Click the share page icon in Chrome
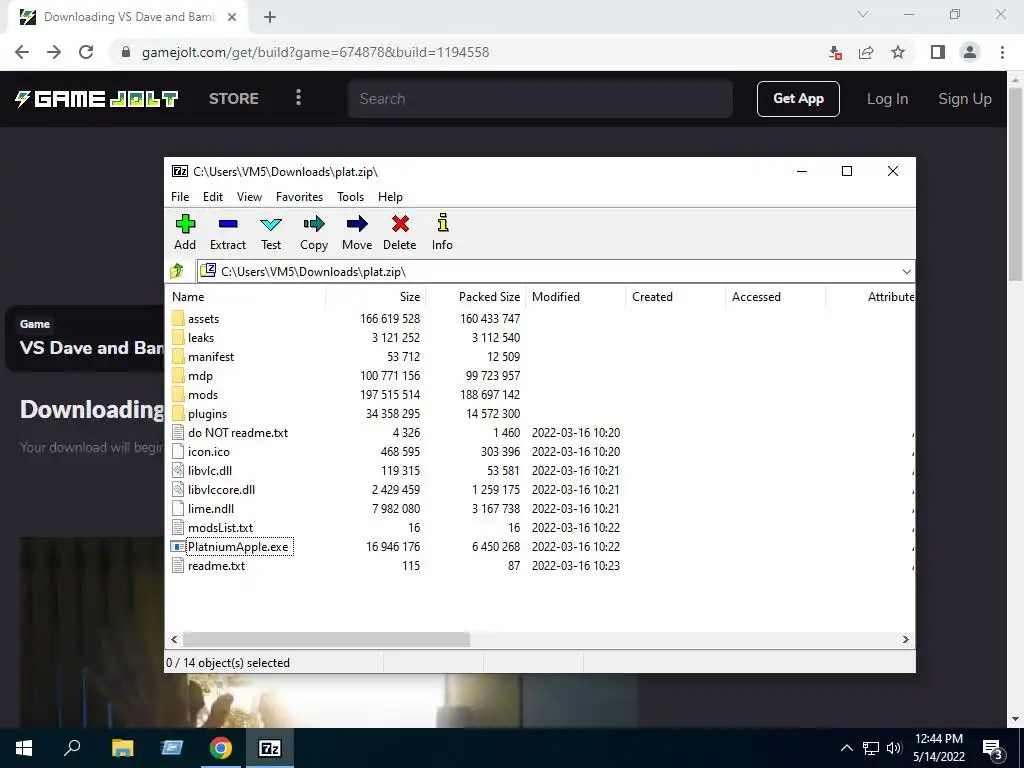The height and width of the screenshot is (768, 1024). click(866, 52)
